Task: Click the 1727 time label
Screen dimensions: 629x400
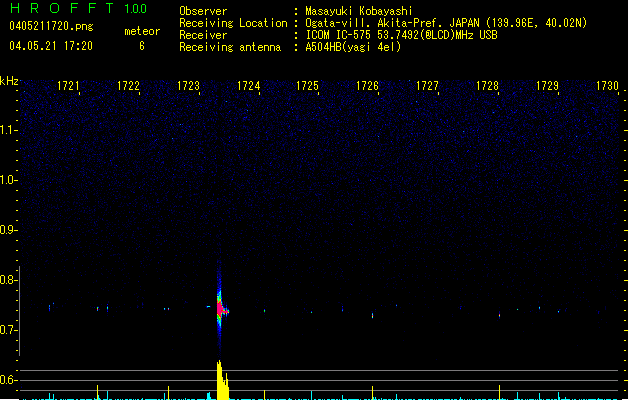Action: pyautogui.click(x=428, y=87)
